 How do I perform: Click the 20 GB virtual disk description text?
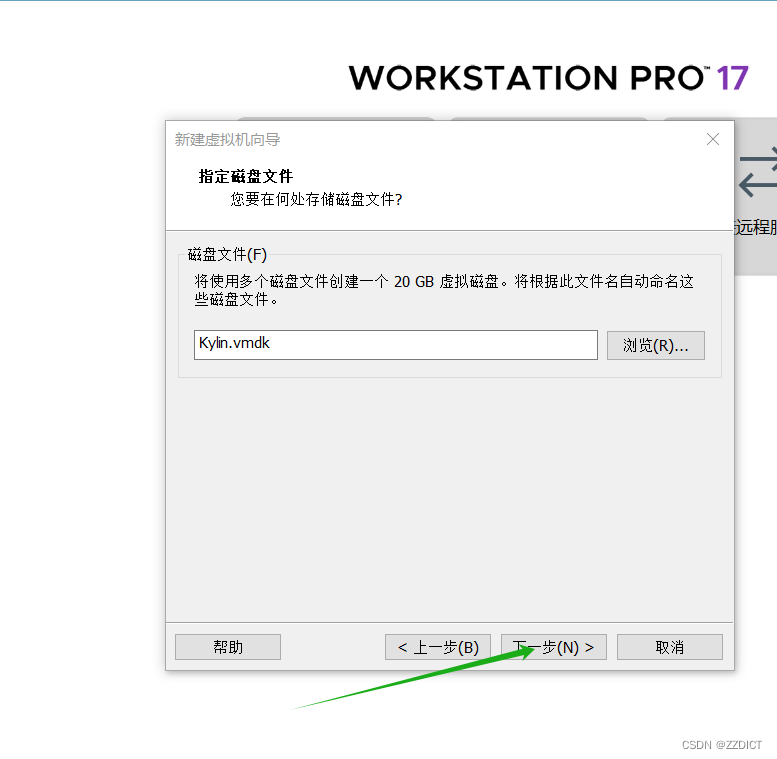tap(444, 290)
